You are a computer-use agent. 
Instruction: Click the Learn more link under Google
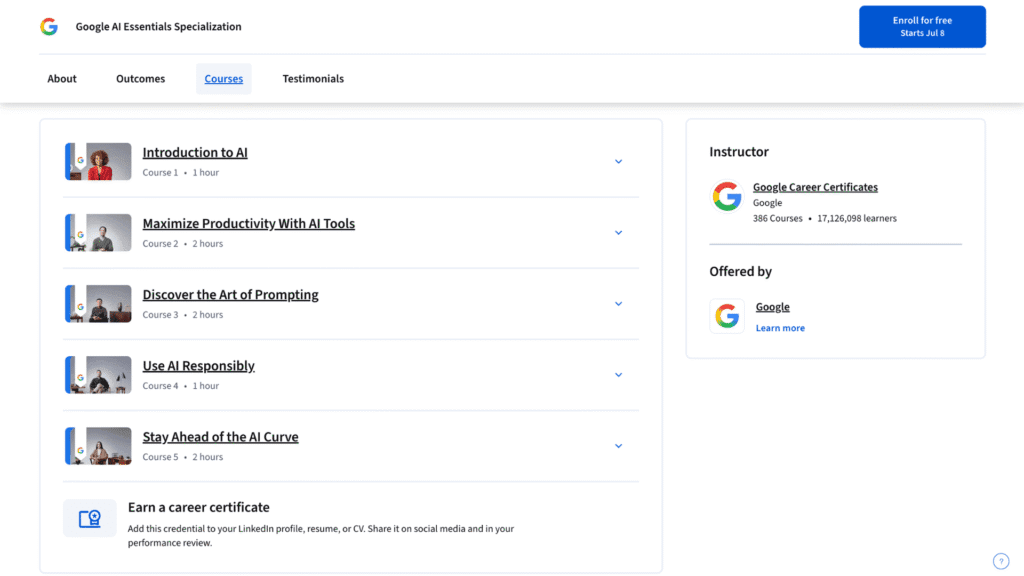[780, 328]
